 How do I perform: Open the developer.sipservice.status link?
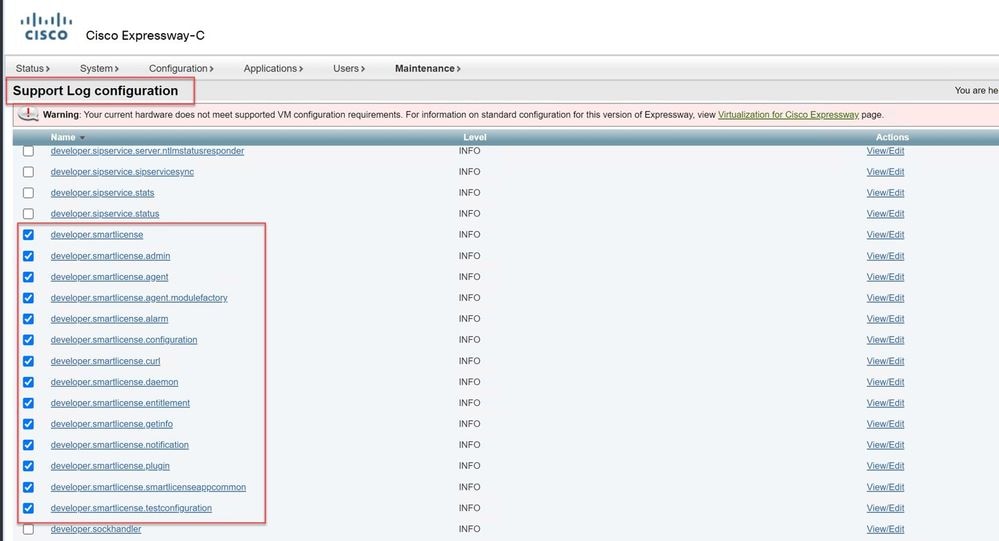[104, 213]
